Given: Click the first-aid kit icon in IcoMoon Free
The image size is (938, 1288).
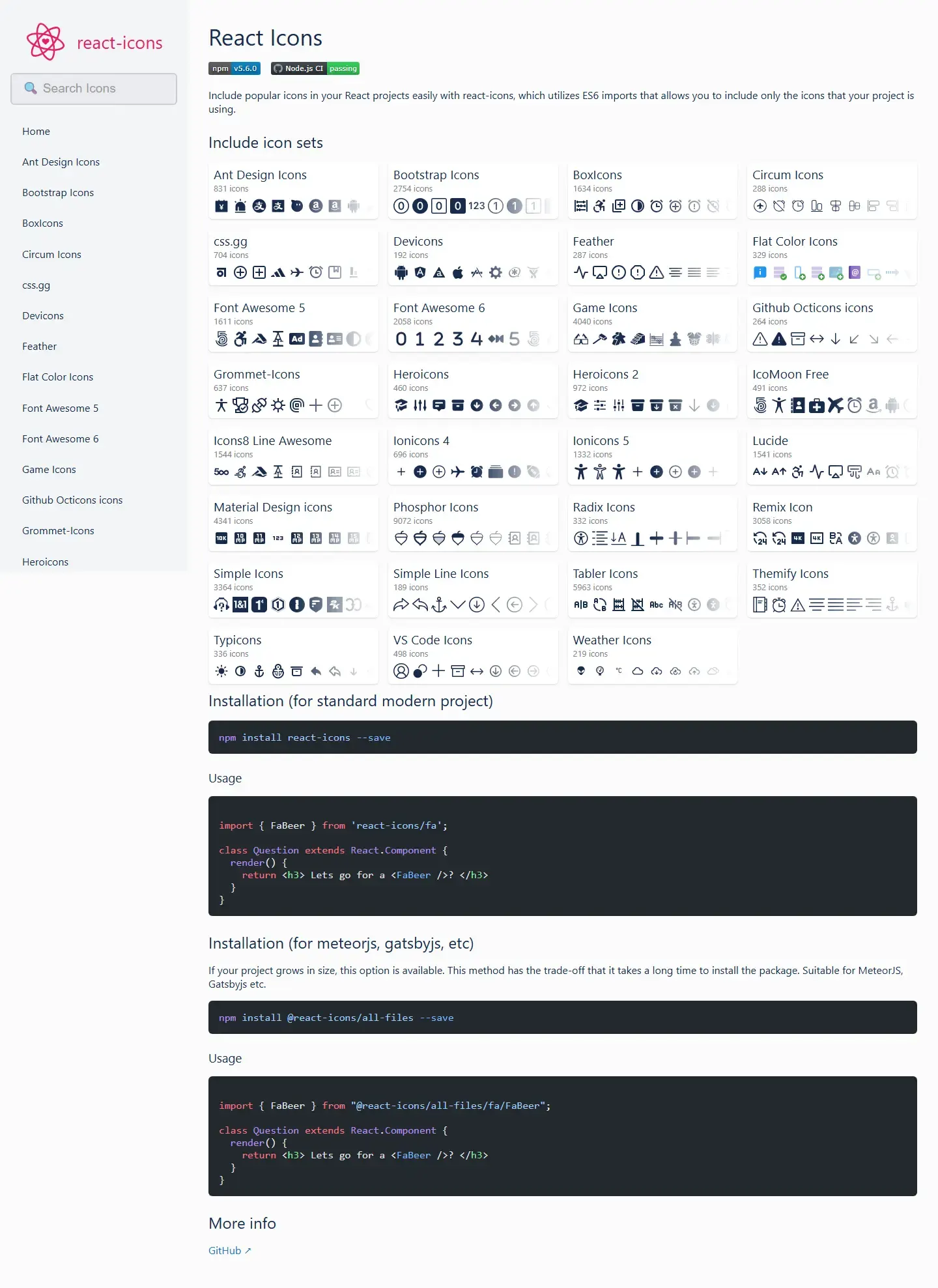Looking at the screenshot, I should click(817, 405).
